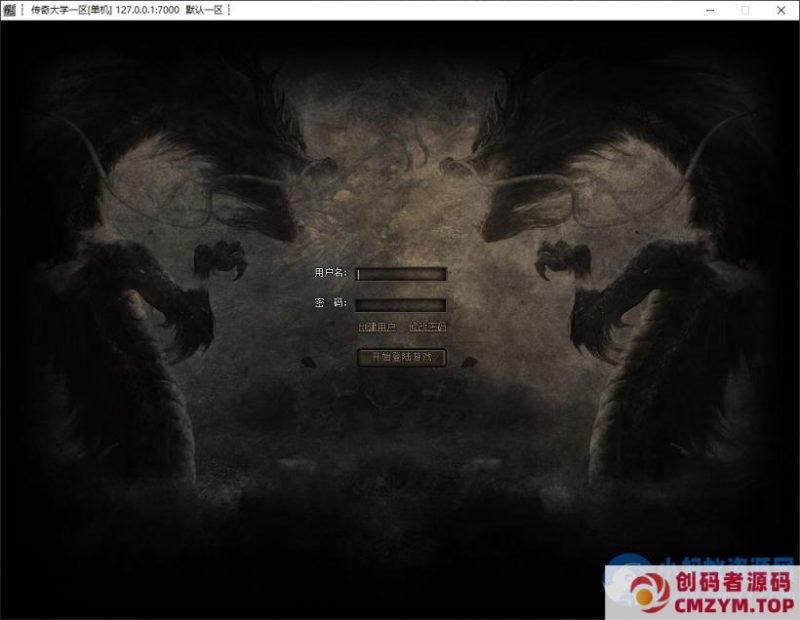Open the 修改密码 change password link
Viewport: 800px width, 620px height.
tap(428, 327)
